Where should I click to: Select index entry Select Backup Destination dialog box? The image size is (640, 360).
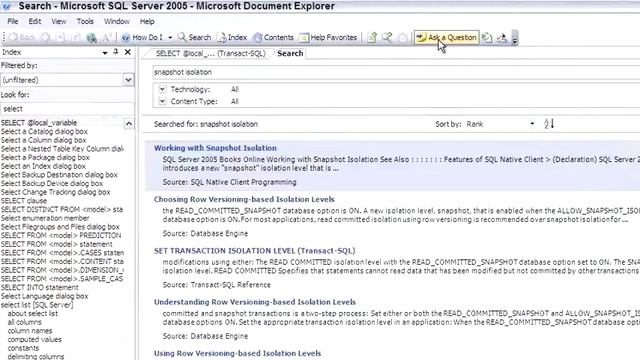pos(59,175)
